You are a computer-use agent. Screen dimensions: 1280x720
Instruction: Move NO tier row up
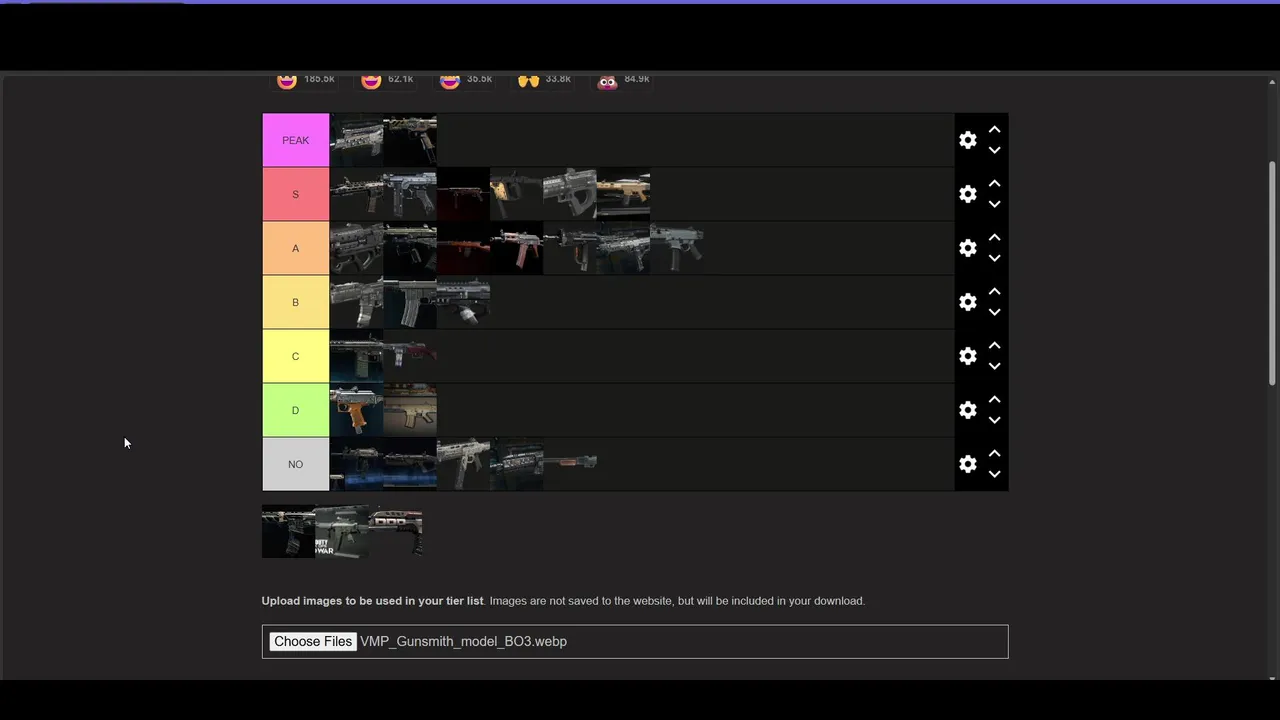[994, 454]
